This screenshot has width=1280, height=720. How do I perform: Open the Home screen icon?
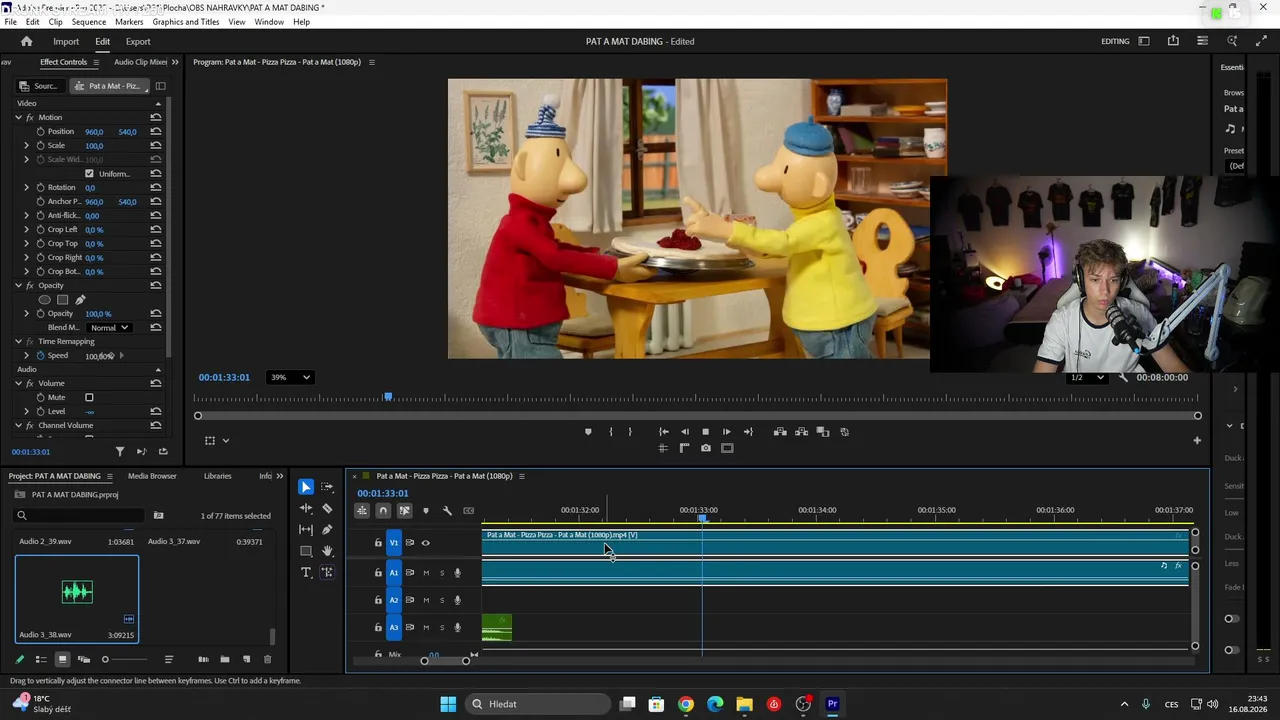point(27,41)
